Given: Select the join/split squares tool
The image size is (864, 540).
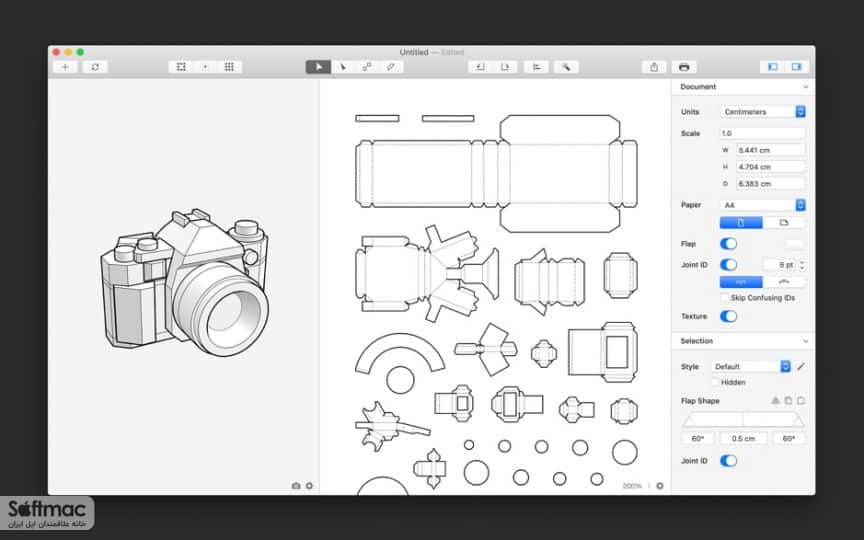Looking at the screenshot, I should pos(367,67).
